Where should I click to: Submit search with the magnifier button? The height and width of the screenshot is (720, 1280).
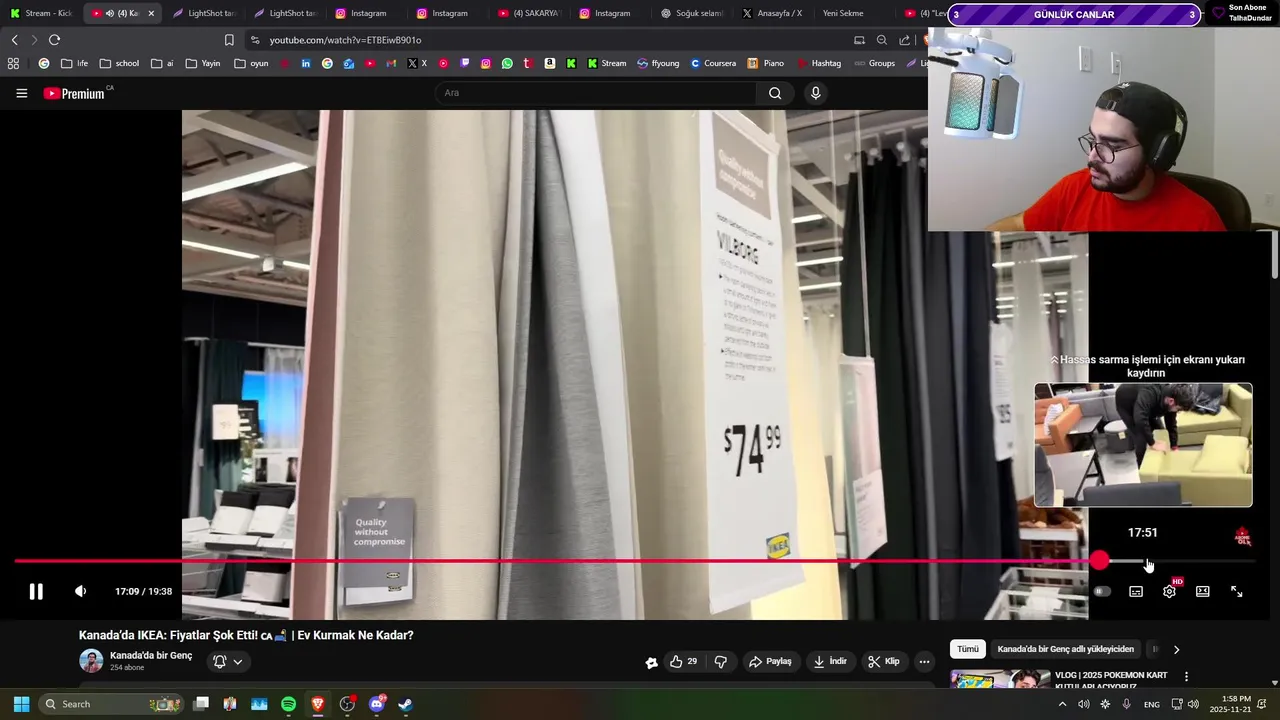(775, 93)
